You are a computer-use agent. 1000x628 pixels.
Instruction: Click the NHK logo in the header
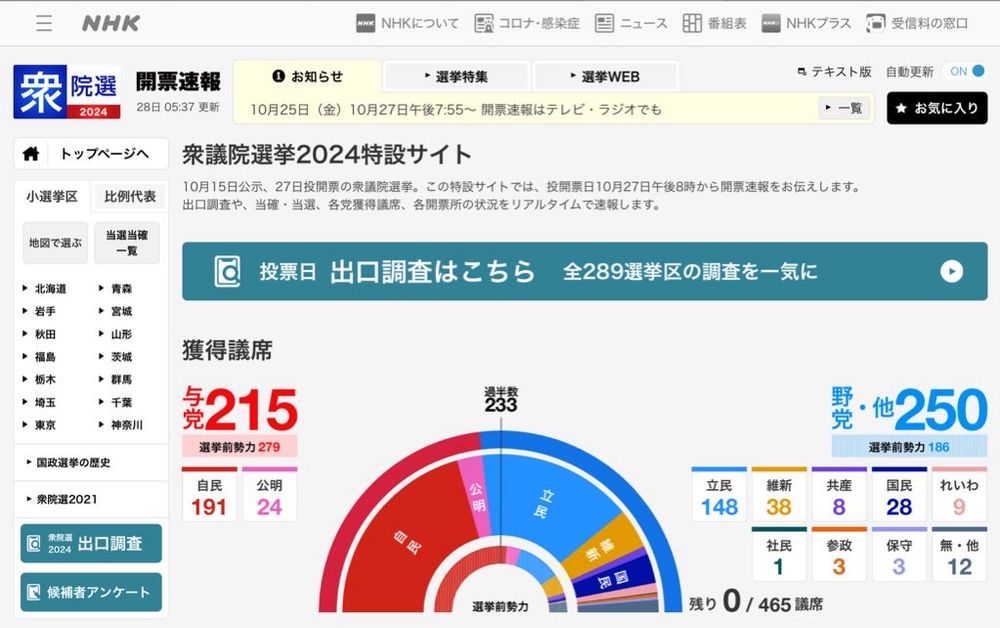[x=110, y=22]
